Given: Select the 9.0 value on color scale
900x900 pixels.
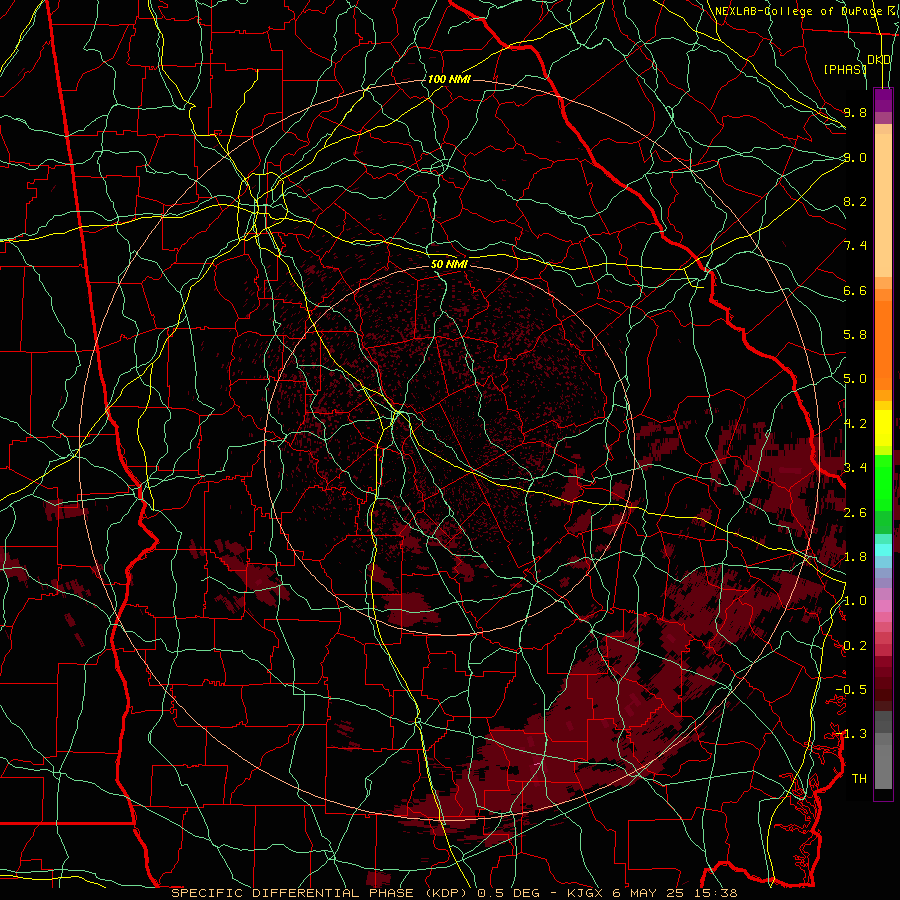Looking at the screenshot, I should pyautogui.click(x=855, y=157).
